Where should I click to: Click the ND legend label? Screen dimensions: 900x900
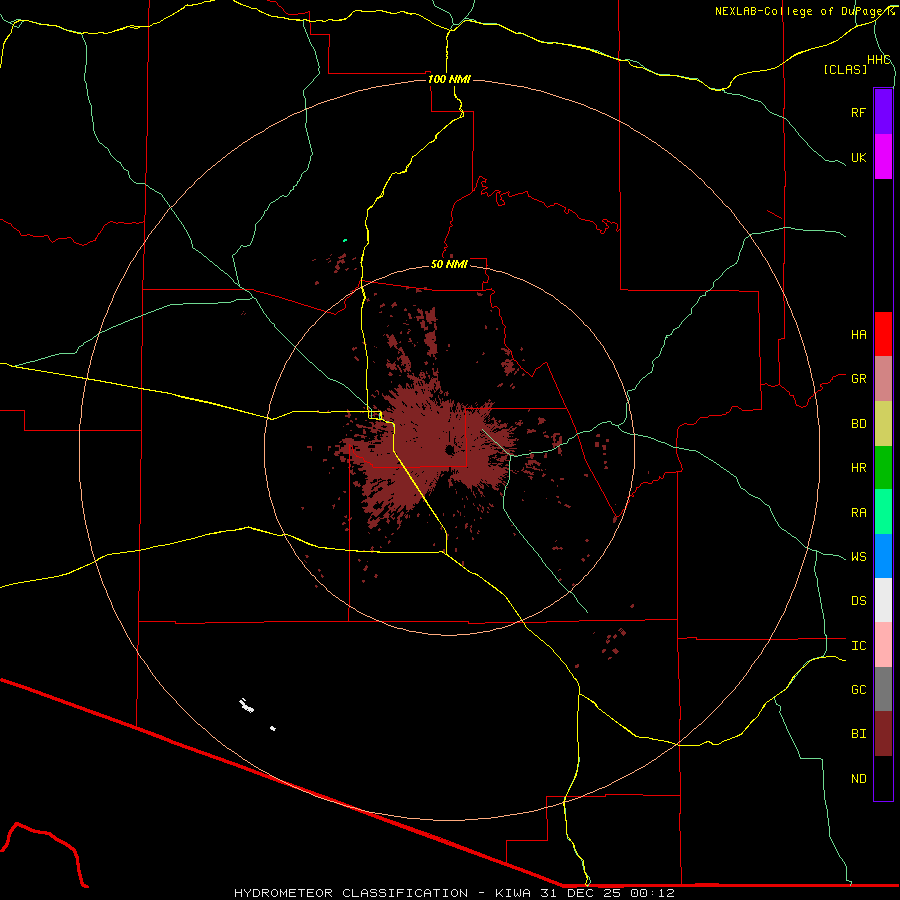tap(858, 779)
